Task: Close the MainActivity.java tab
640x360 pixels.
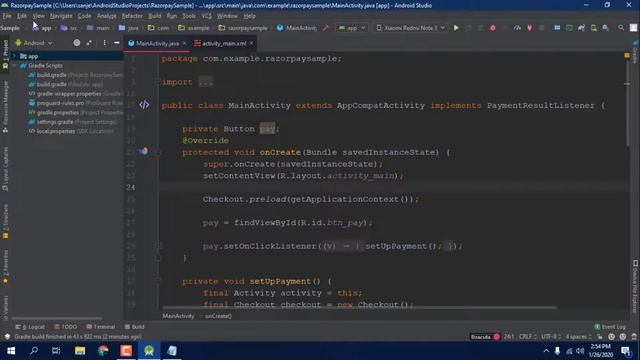Action: click(x=184, y=43)
